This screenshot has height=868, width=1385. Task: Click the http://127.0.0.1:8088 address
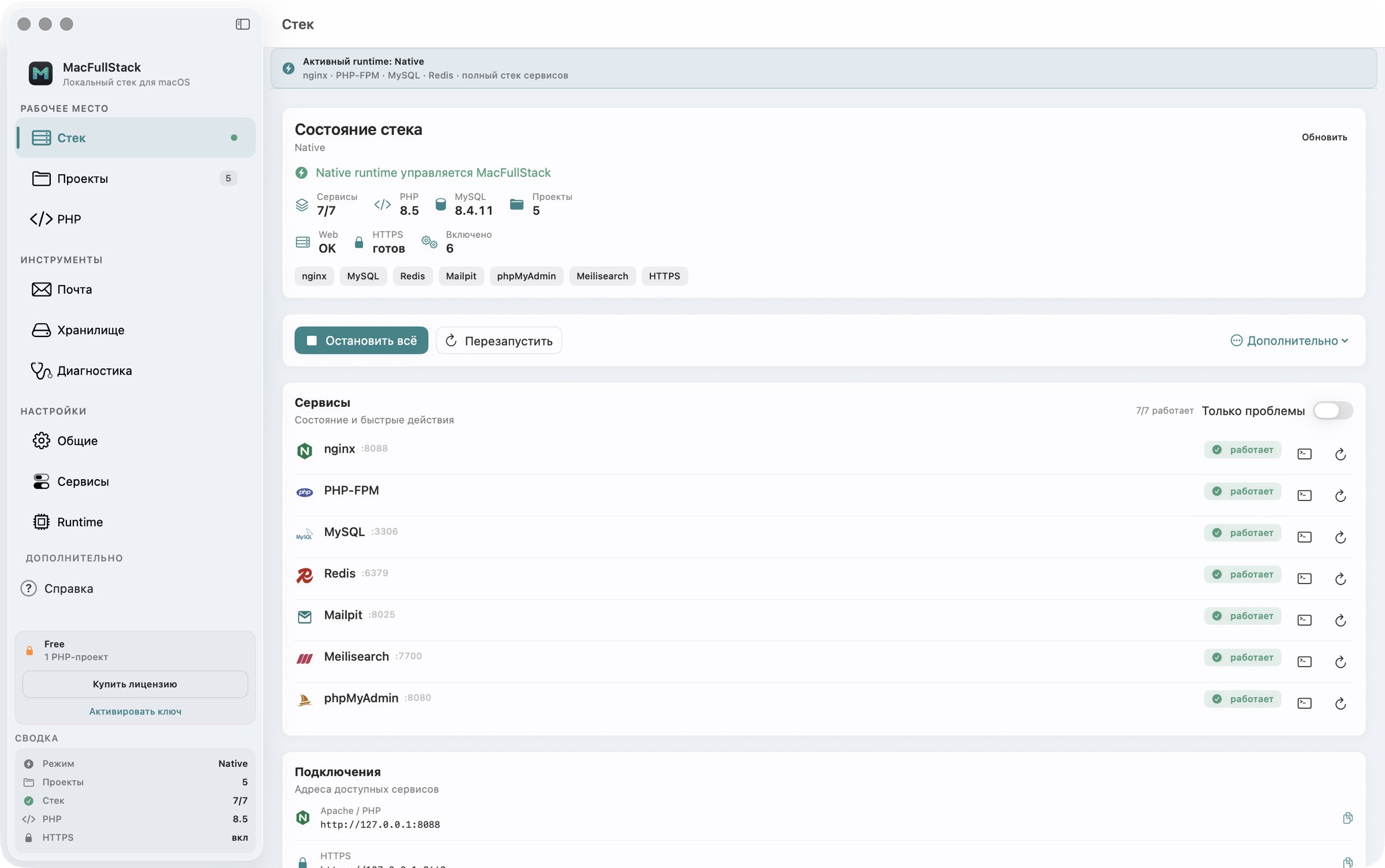point(380,825)
